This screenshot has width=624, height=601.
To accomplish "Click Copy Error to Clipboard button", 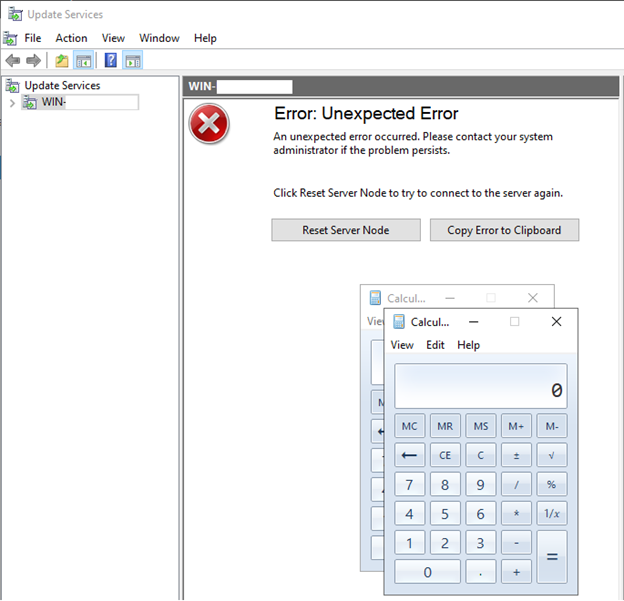I will [x=504, y=230].
